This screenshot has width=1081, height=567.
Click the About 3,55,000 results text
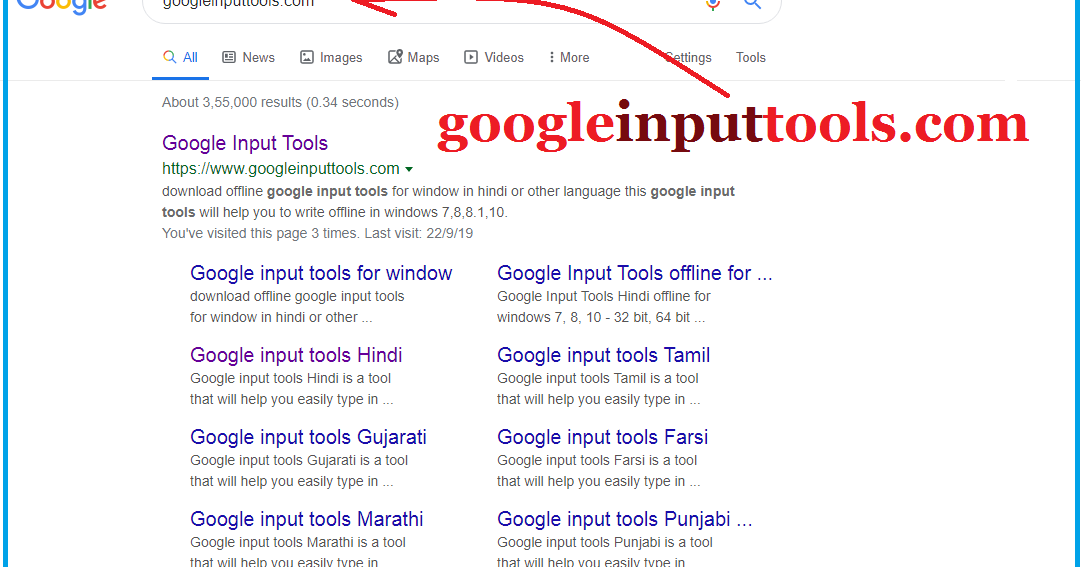click(x=280, y=103)
